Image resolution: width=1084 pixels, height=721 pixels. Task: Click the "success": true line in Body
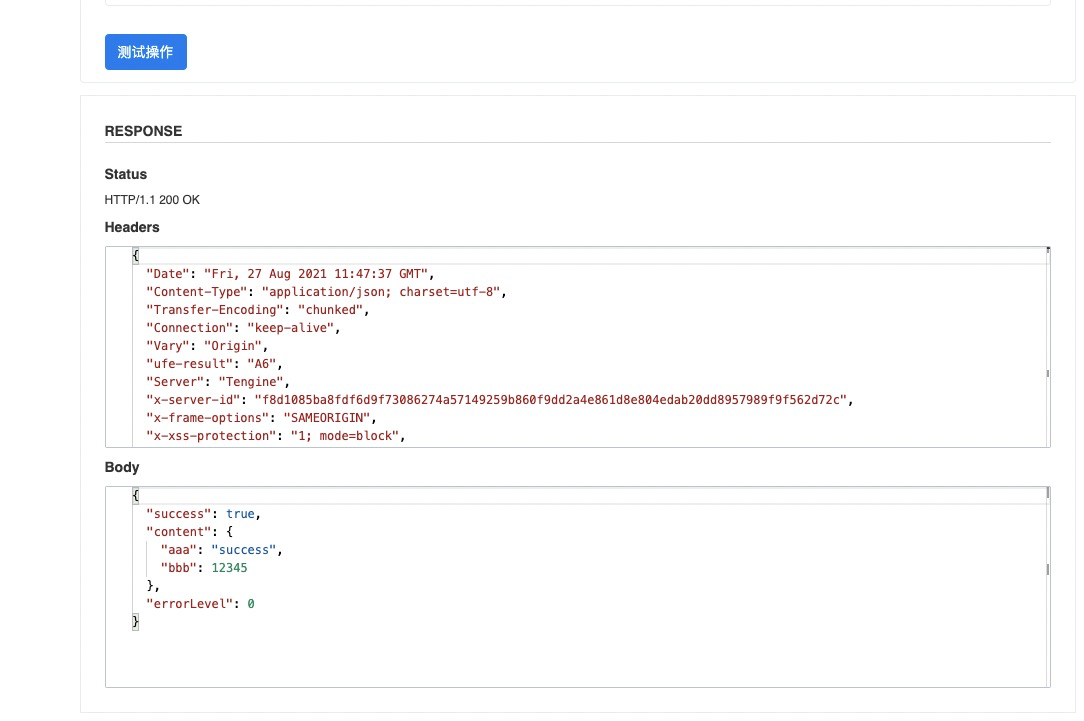click(x=203, y=514)
